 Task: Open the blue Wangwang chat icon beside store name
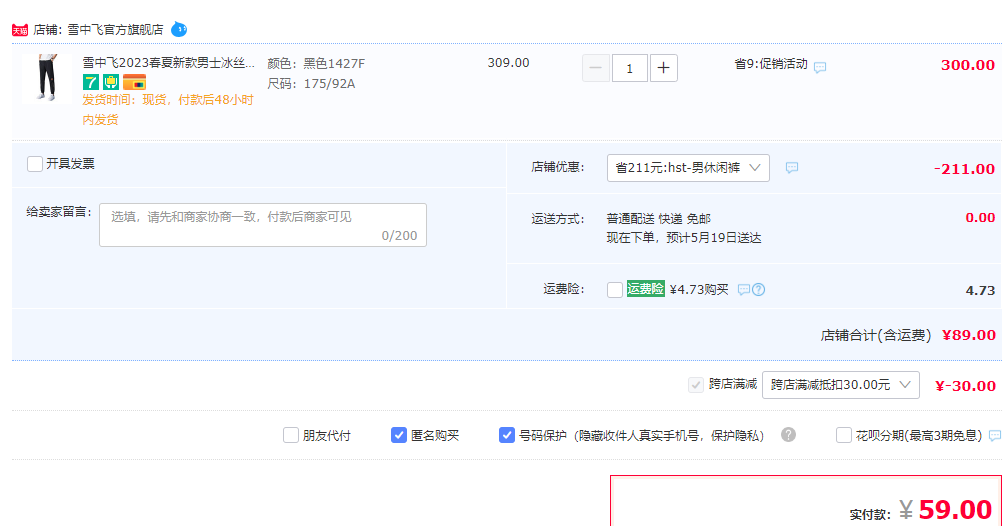coord(179,29)
